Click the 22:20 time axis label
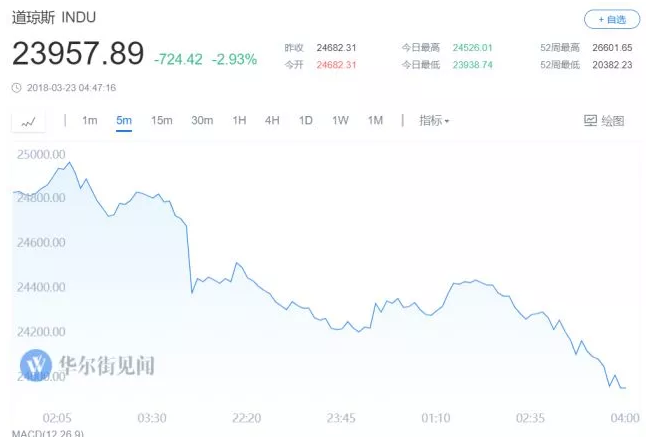The width and height of the screenshot is (661, 445). point(247,418)
